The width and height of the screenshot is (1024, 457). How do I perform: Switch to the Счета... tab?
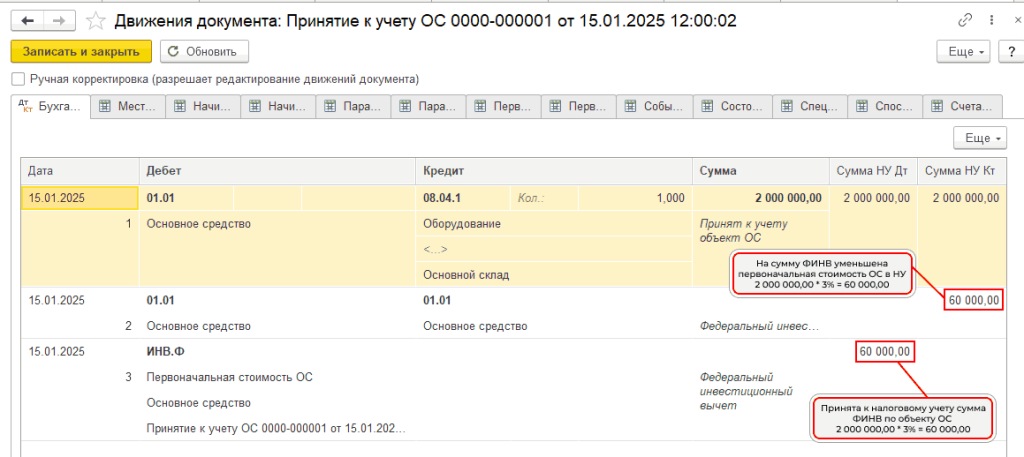pyautogui.click(x=965, y=106)
